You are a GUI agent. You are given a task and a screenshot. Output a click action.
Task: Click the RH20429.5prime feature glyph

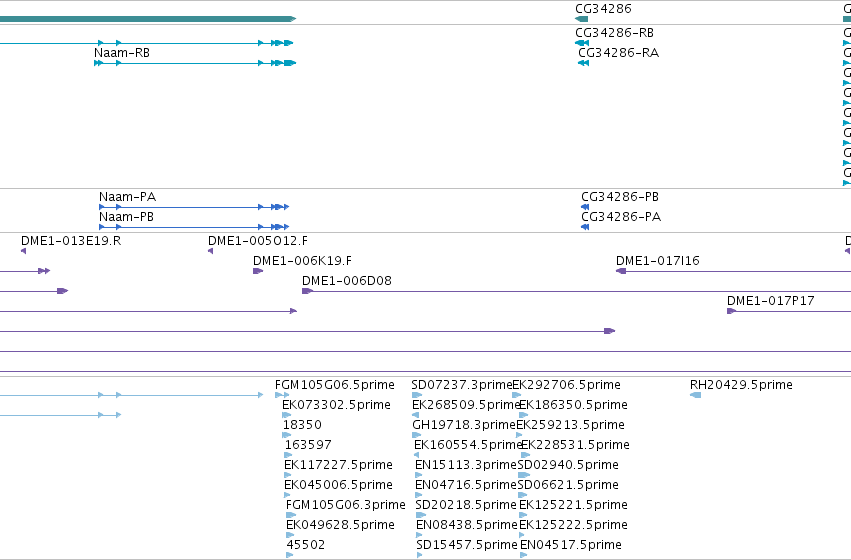coord(695,395)
